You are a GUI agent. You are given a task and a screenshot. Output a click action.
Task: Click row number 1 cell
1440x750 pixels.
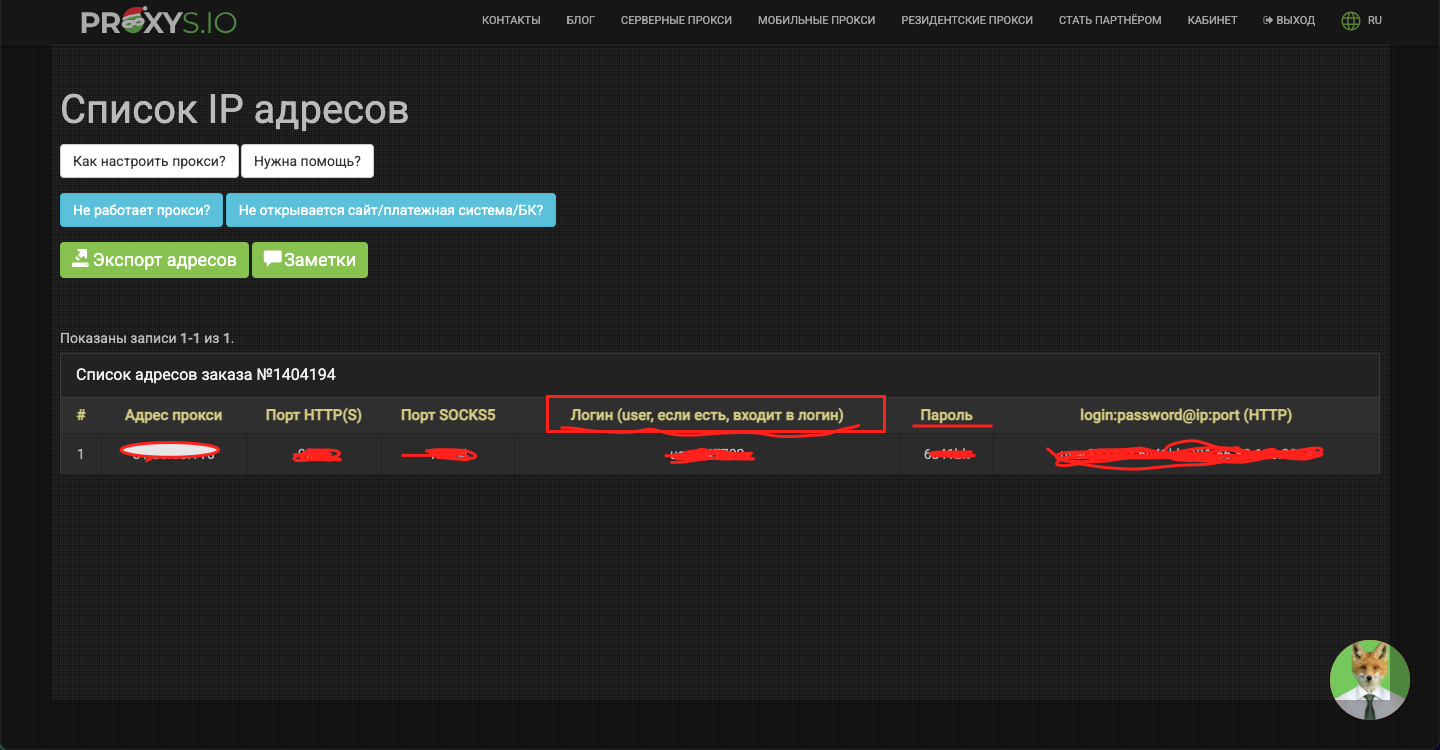[81, 454]
